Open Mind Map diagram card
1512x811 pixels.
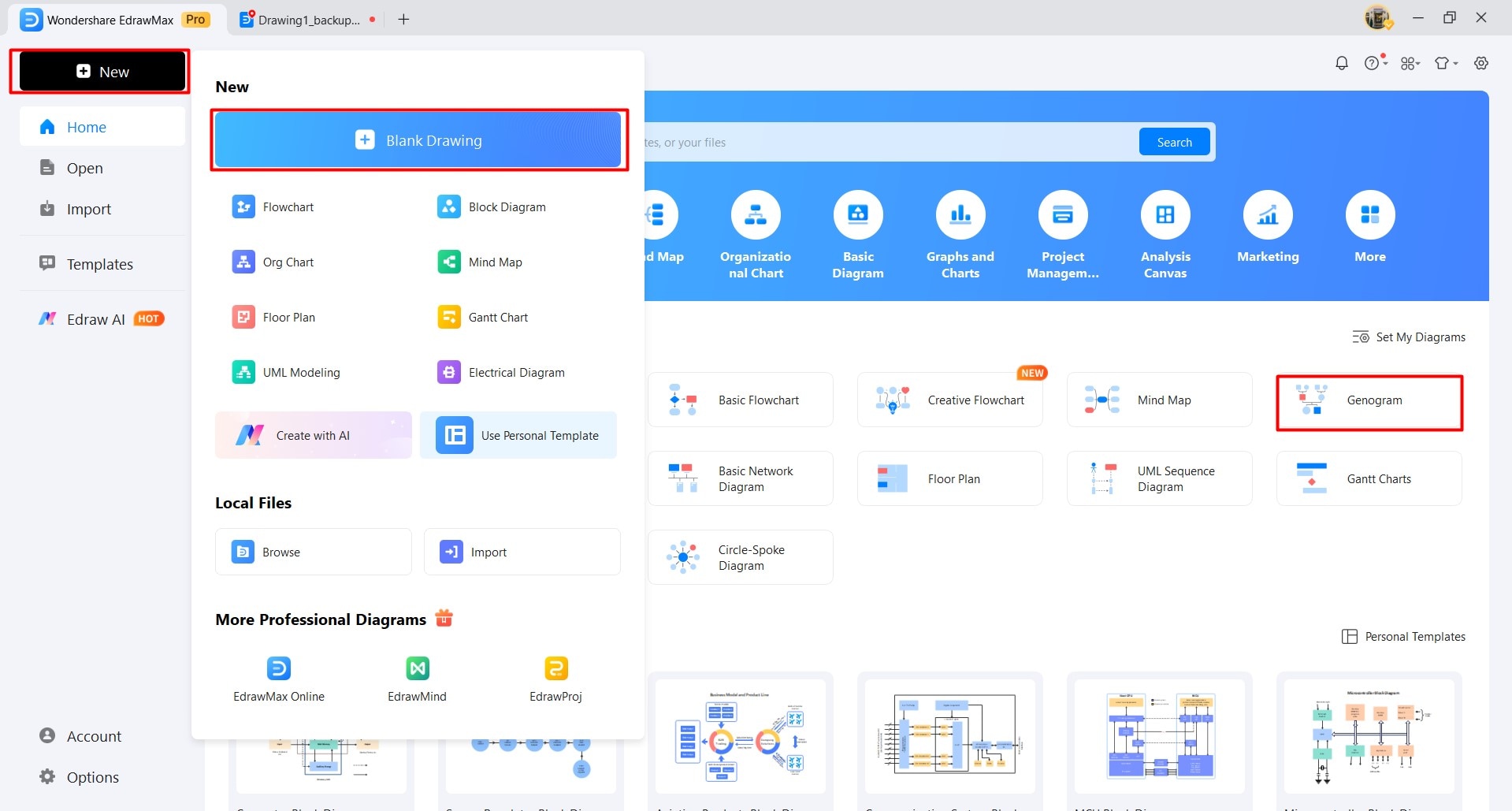click(x=1160, y=400)
